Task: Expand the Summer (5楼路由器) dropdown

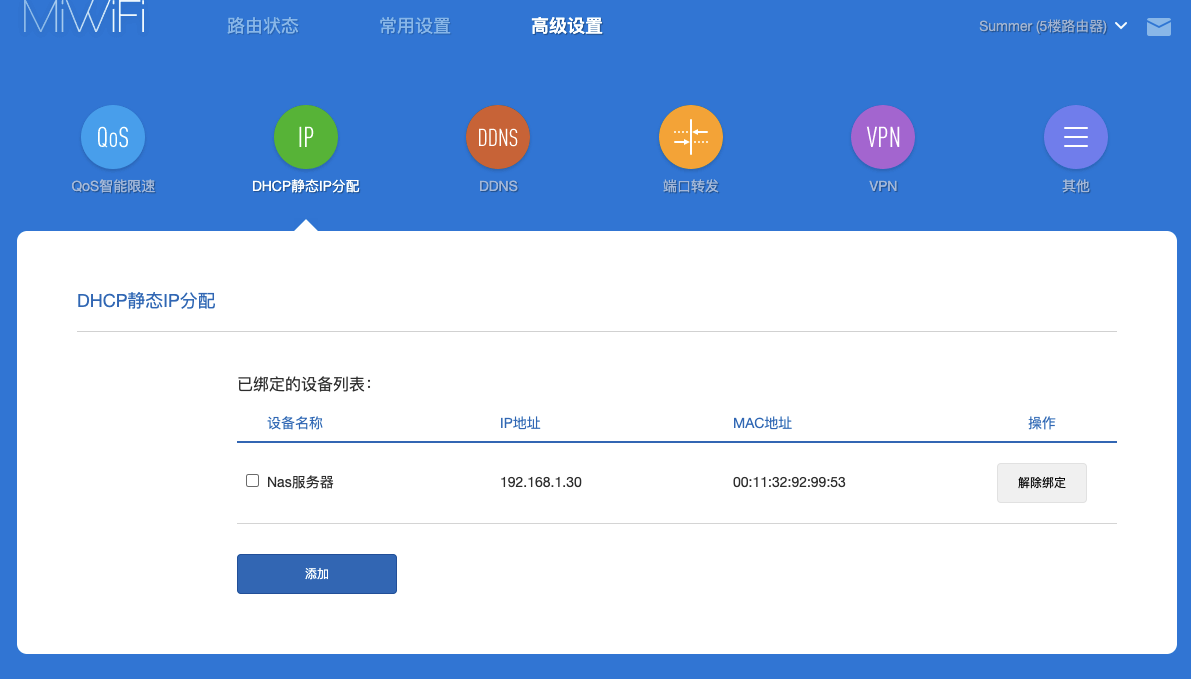Action: tap(1053, 26)
